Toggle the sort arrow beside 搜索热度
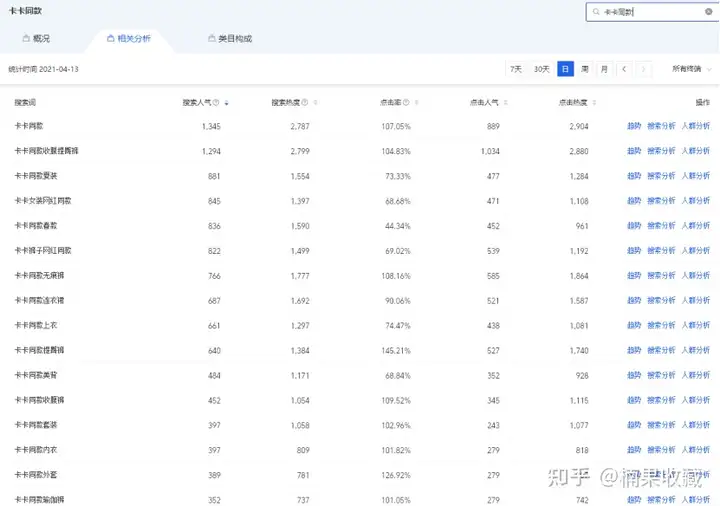 315,103
